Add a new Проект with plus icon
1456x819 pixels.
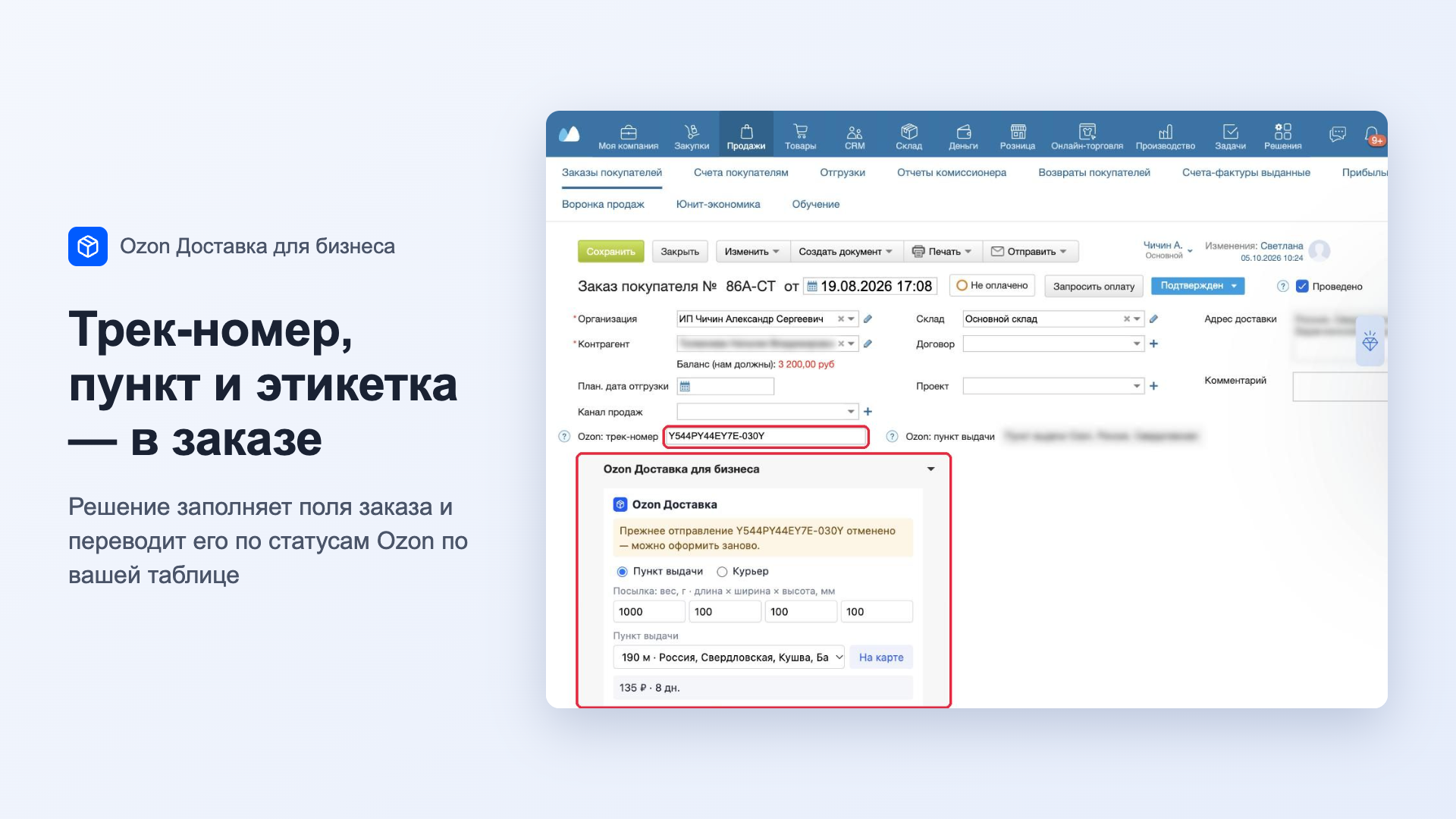click(1153, 387)
